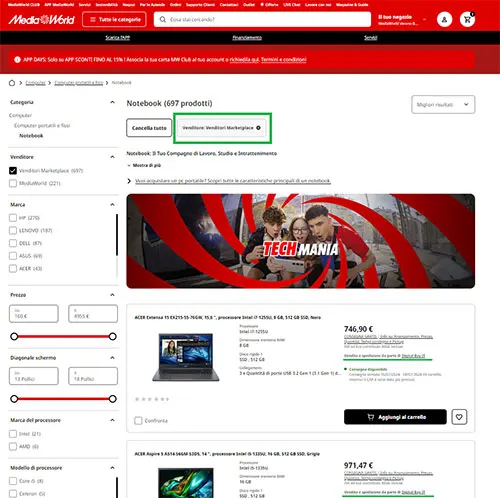This screenshot has height=498, width=500.
Task: Open Outlet top menu item
Action: (249, 5)
